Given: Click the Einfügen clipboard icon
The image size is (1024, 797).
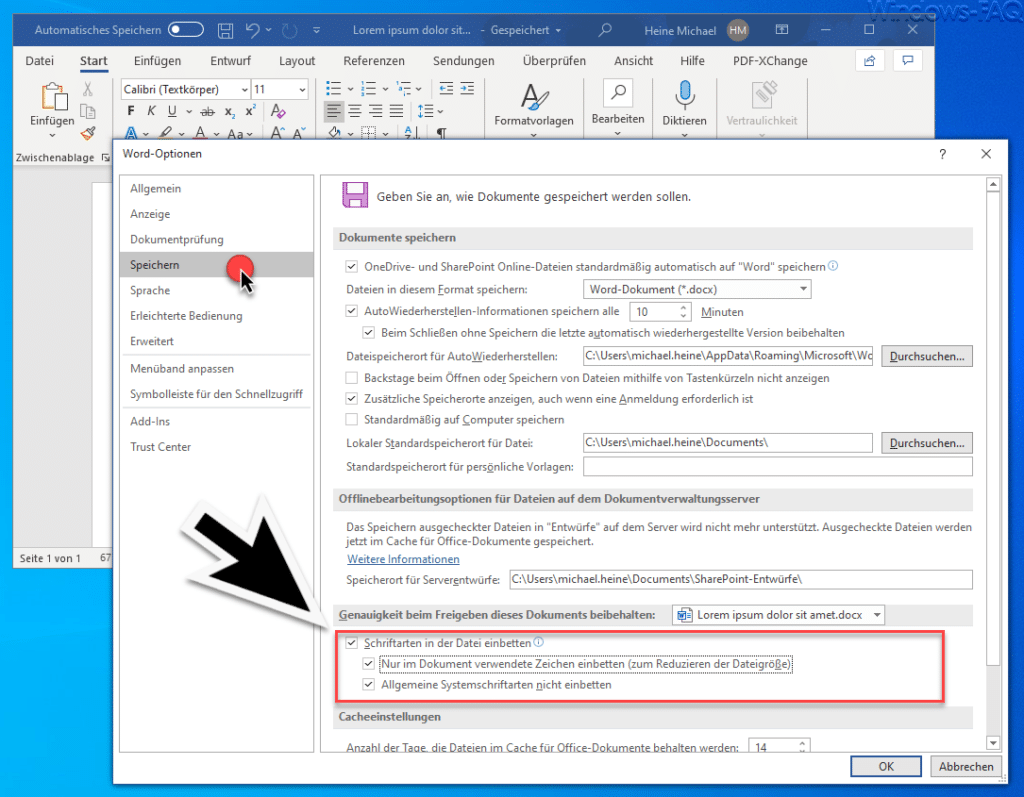Looking at the screenshot, I should click(x=54, y=97).
